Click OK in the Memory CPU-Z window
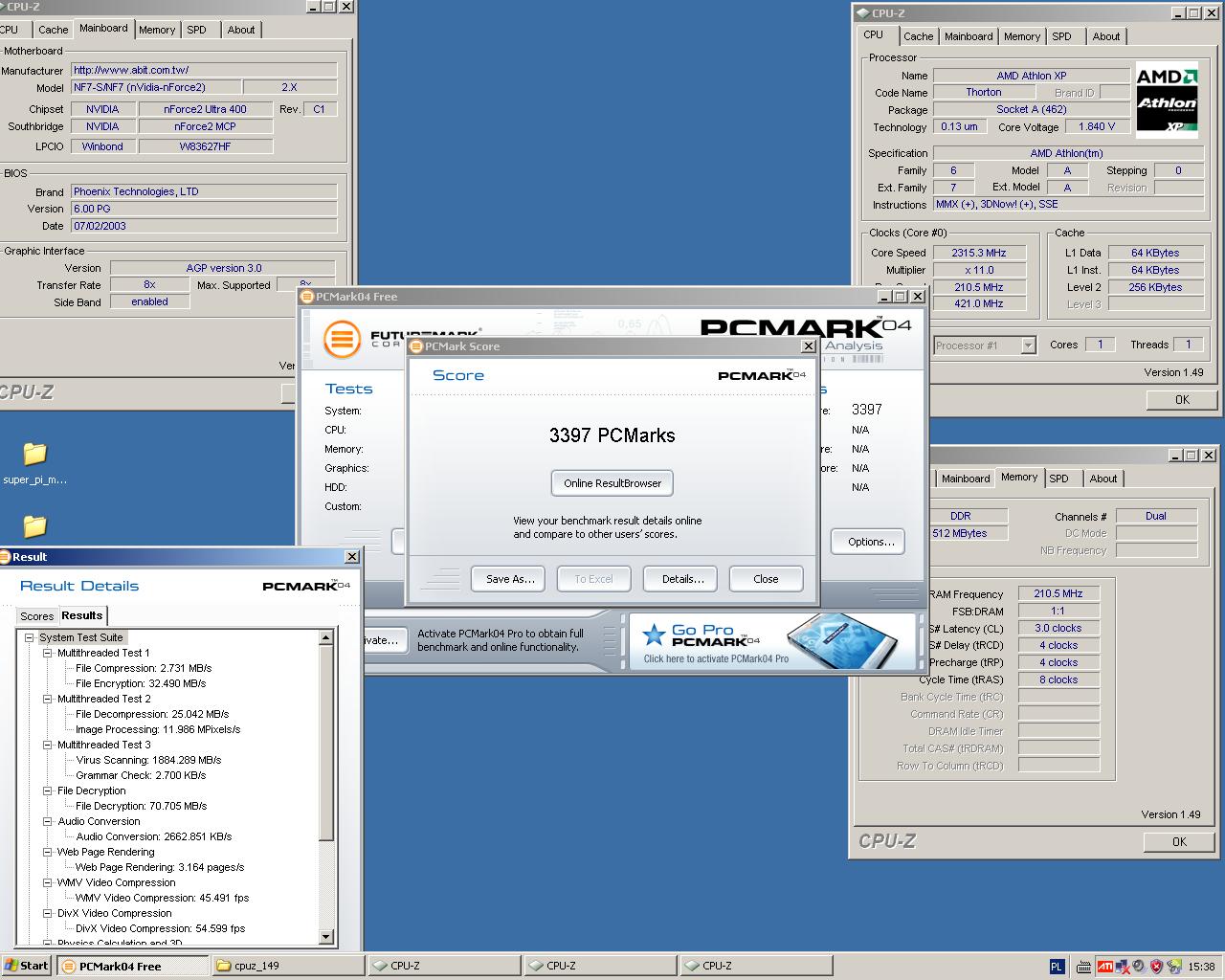Image resolution: width=1225 pixels, height=980 pixels. (x=1179, y=841)
